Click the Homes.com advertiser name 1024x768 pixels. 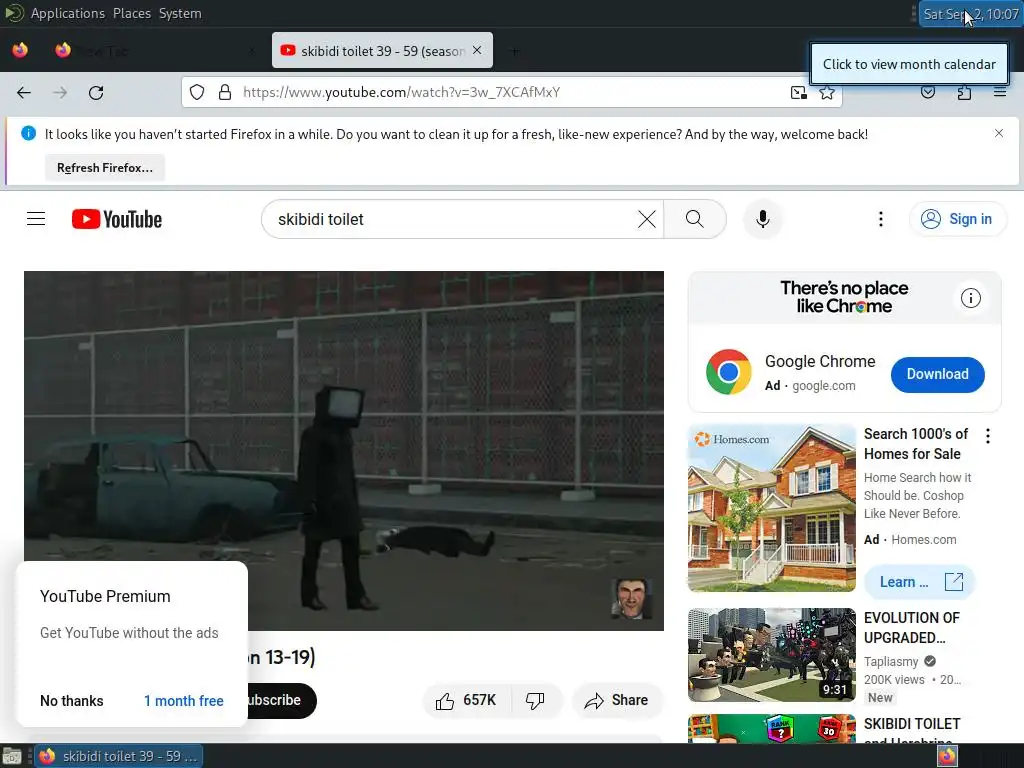pyautogui.click(x=923, y=539)
